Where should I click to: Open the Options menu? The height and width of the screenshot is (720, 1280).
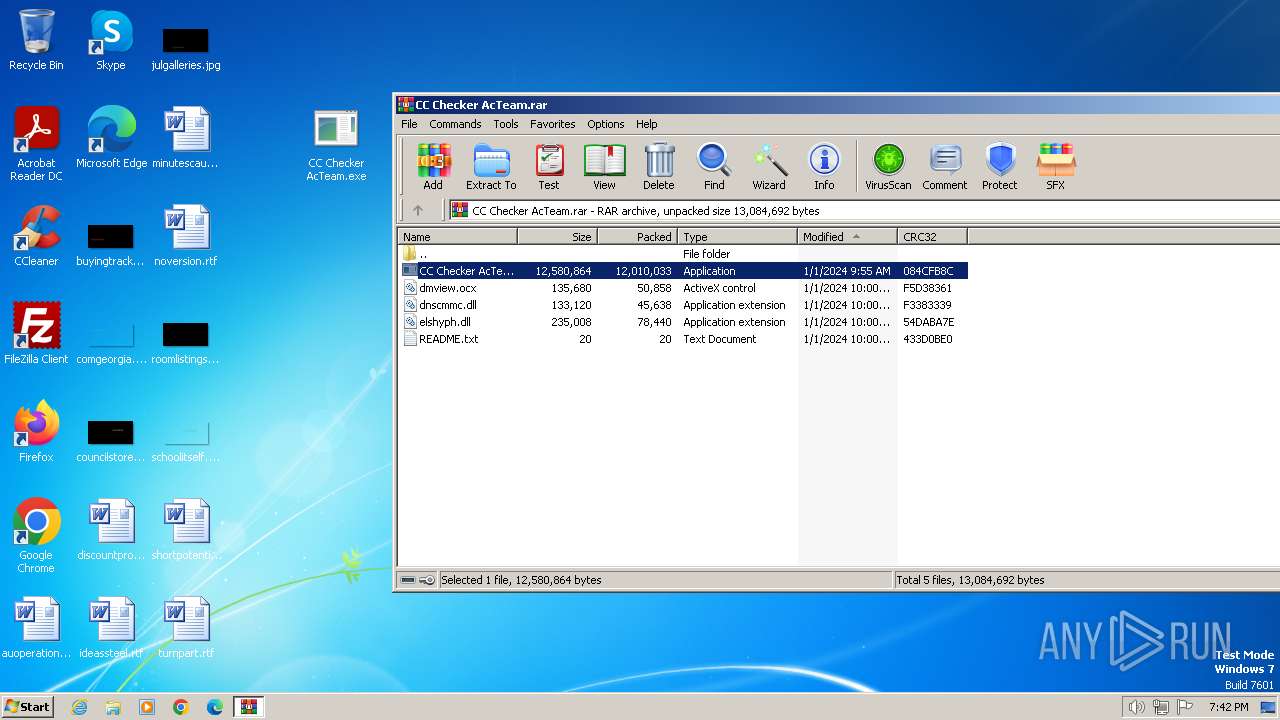606,124
